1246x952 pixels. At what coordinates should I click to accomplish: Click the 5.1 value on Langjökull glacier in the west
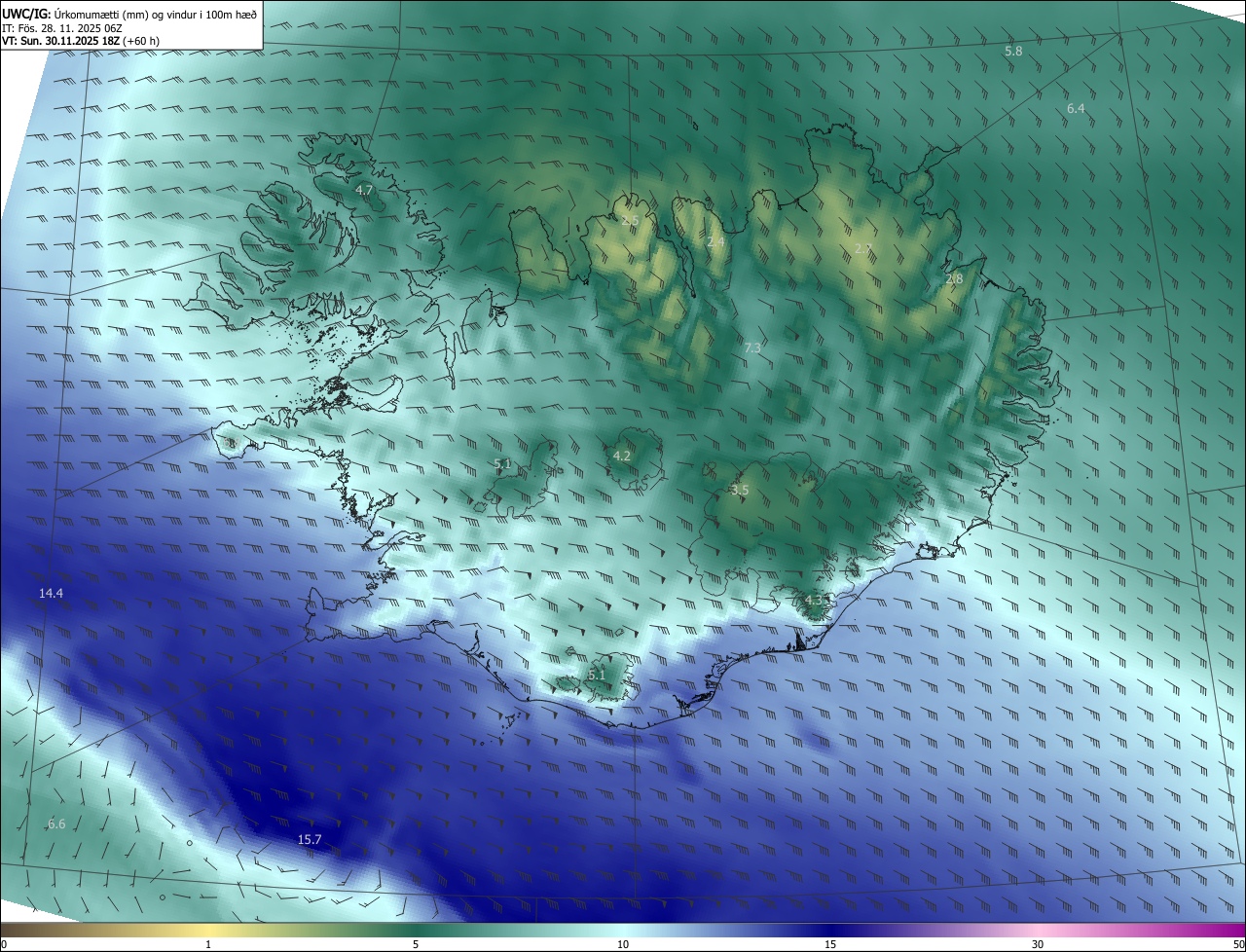click(x=502, y=464)
